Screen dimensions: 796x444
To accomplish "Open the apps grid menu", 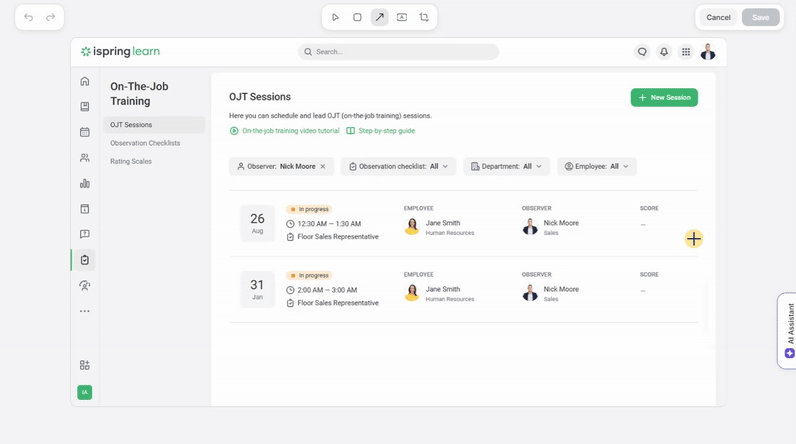I will (x=686, y=52).
